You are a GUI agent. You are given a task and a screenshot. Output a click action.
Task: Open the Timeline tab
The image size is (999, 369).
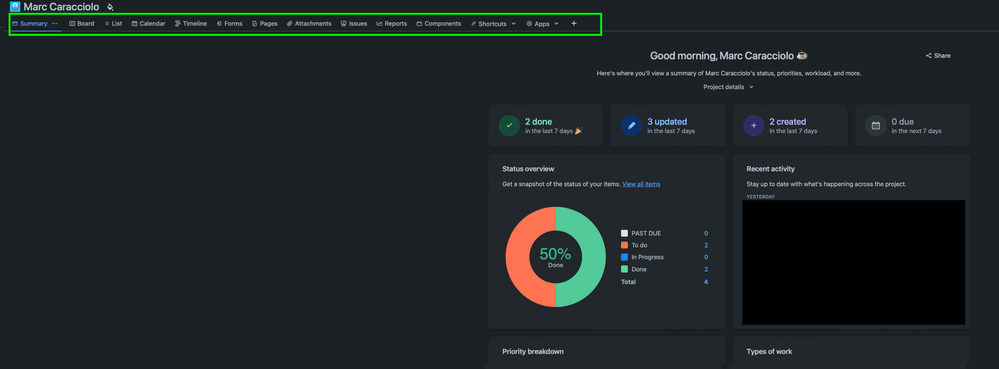pos(191,24)
